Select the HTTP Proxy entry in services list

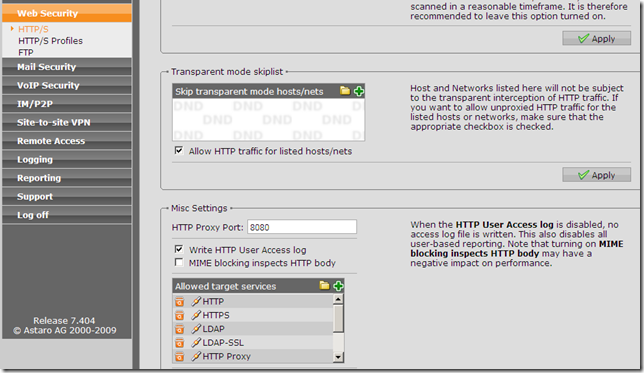coord(253,356)
